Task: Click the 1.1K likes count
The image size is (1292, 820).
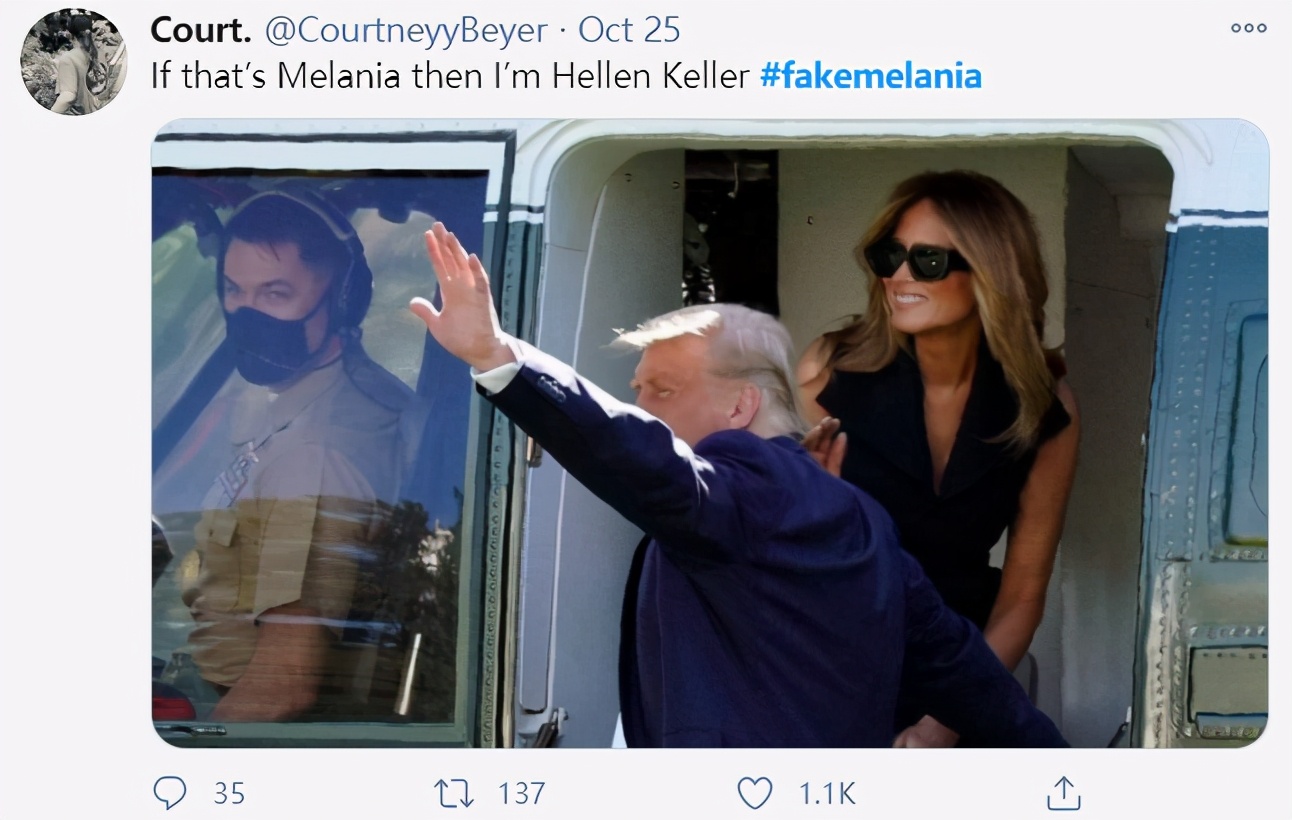Action: (x=827, y=793)
